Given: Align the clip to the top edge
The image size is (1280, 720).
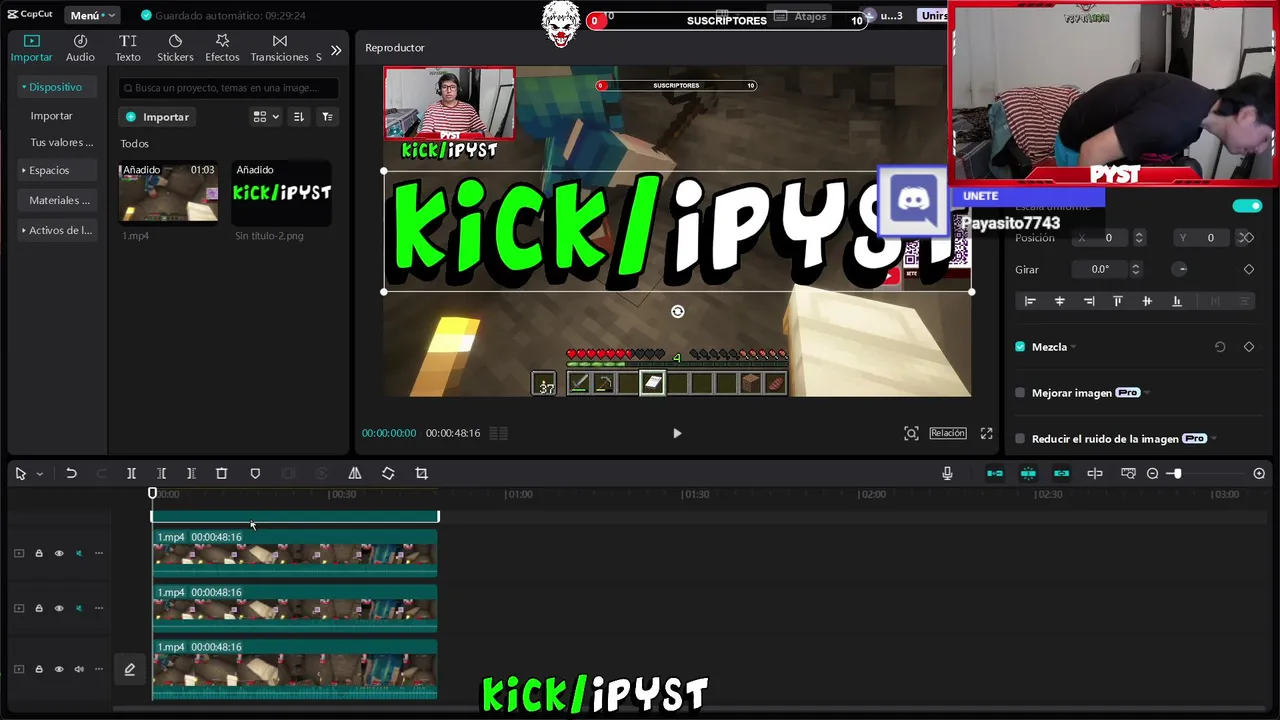Looking at the screenshot, I should coord(1118,301).
